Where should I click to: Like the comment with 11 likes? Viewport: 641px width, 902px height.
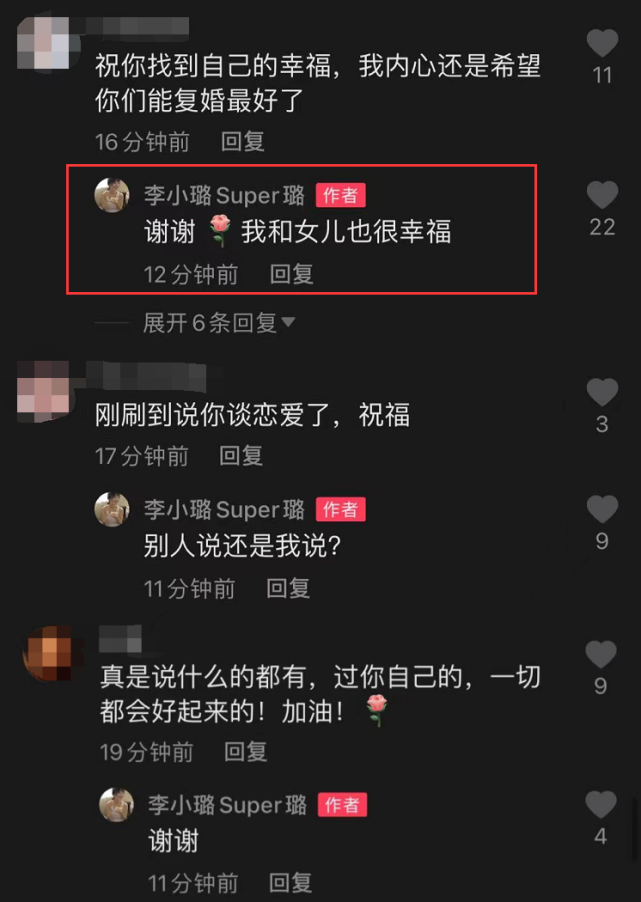[x=602, y=43]
